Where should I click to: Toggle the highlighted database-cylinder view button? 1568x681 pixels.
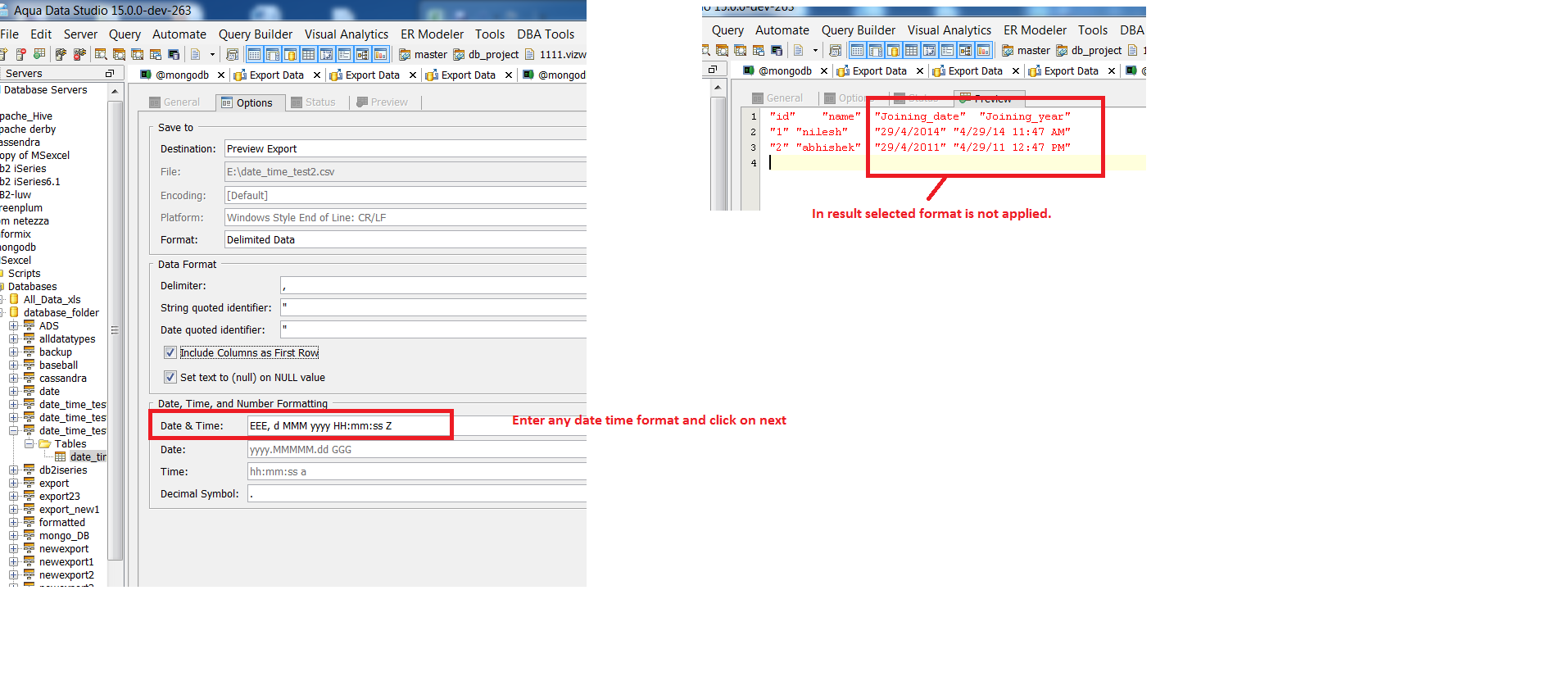[290, 54]
